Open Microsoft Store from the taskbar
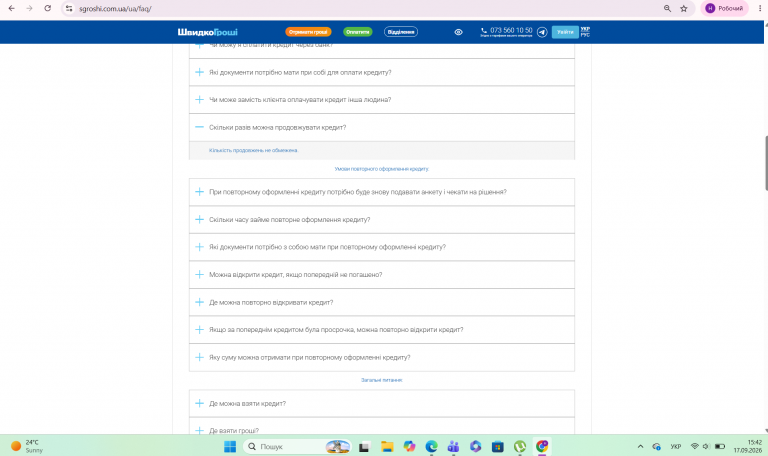768x456 pixels. [x=498, y=446]
